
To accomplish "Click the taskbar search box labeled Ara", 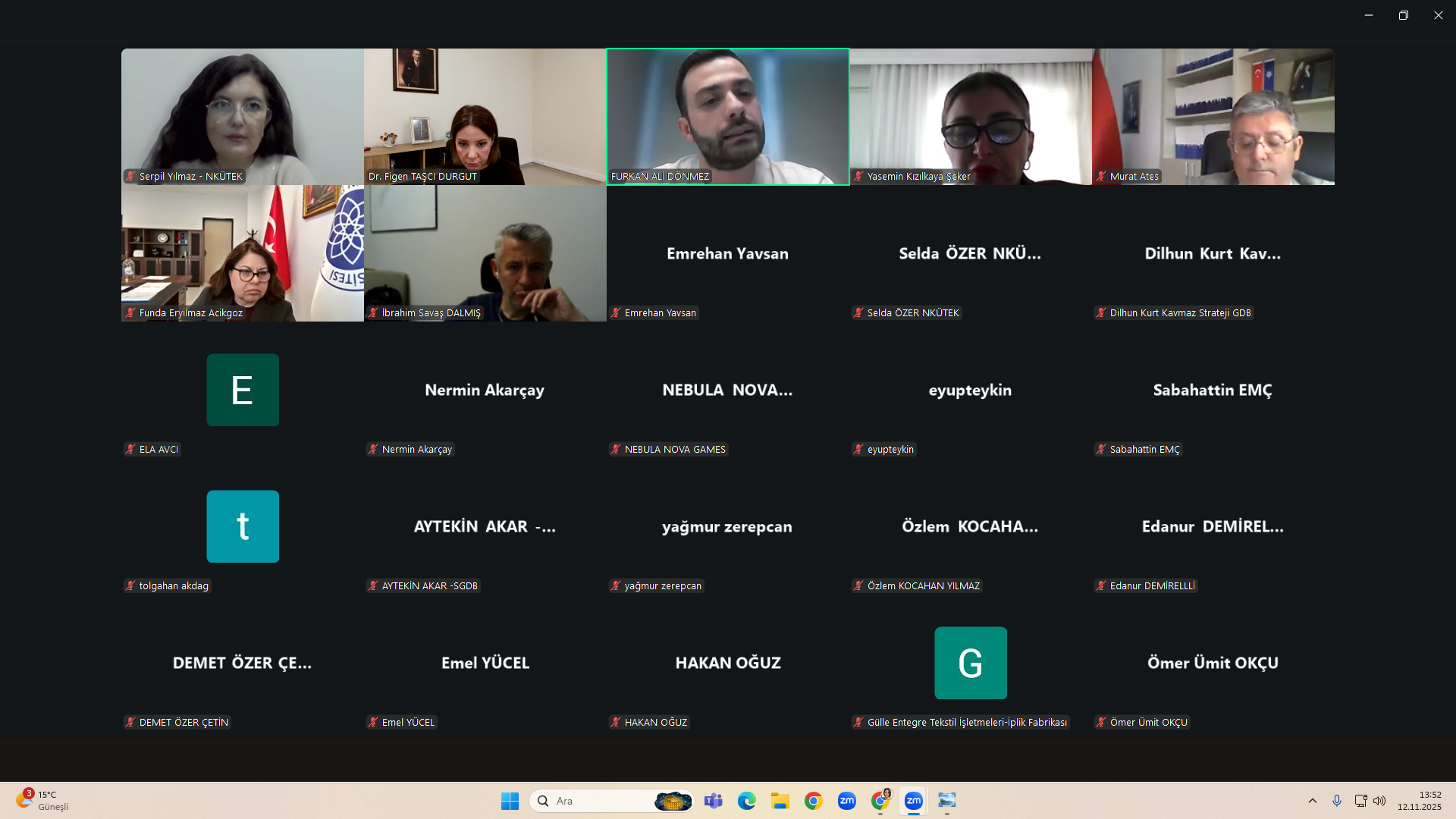I will click(x=599, y=801).
